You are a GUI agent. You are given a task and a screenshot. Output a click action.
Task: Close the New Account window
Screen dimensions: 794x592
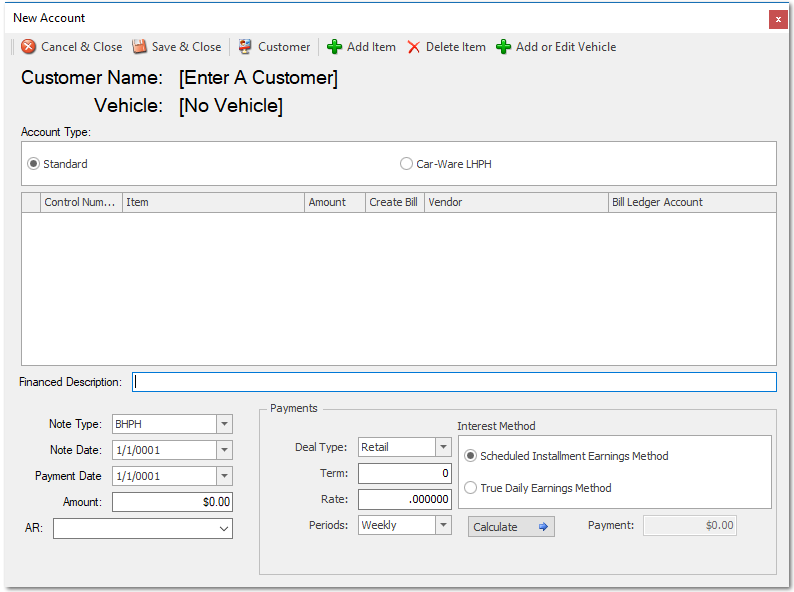pyautogui.click(x=778, y=19)
